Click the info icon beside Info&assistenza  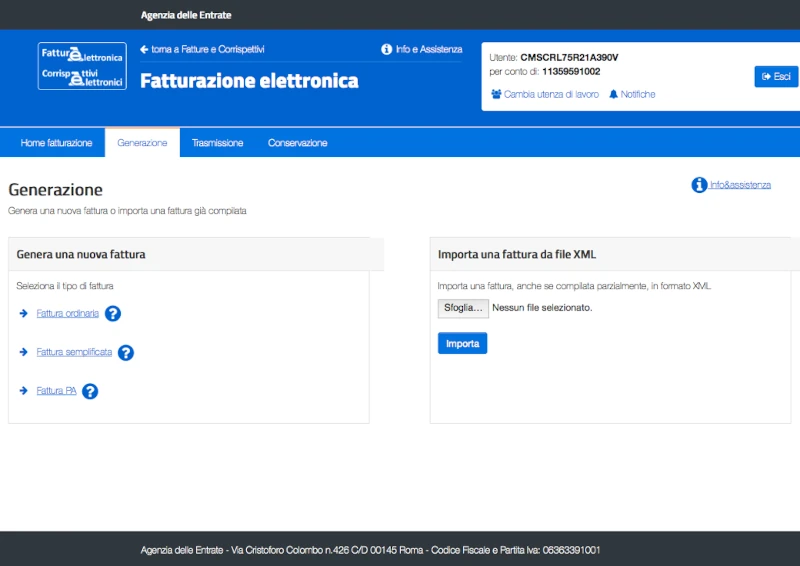point(699,185)
